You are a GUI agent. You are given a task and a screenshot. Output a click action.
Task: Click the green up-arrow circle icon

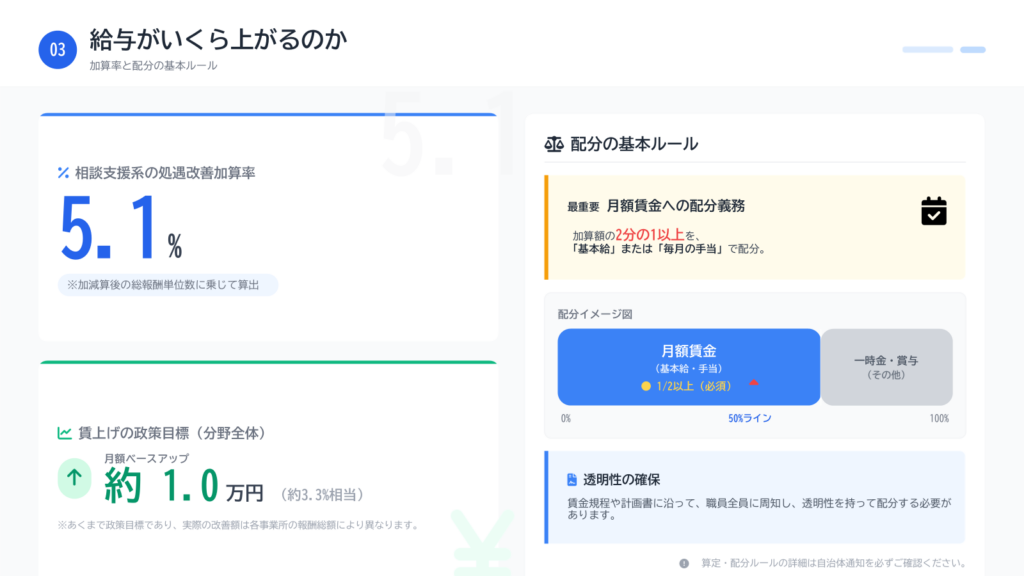[73, 478]
